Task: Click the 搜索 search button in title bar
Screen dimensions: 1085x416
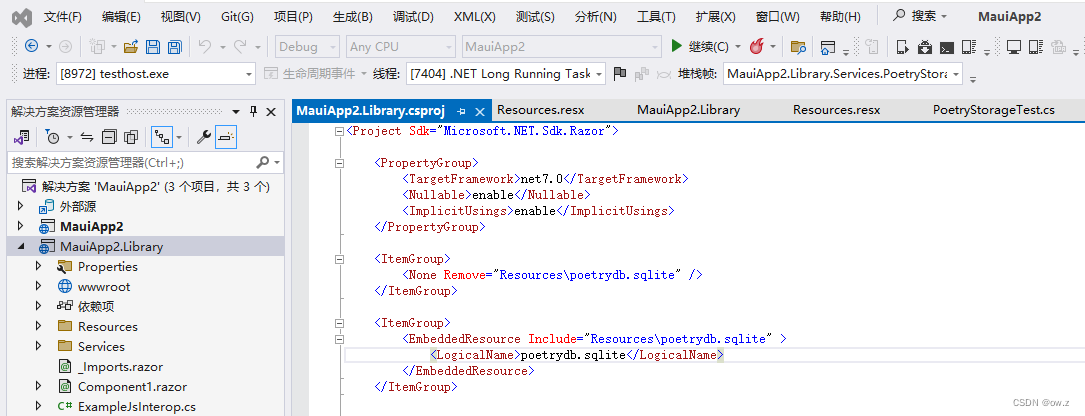Action: (x=920, y=17)
